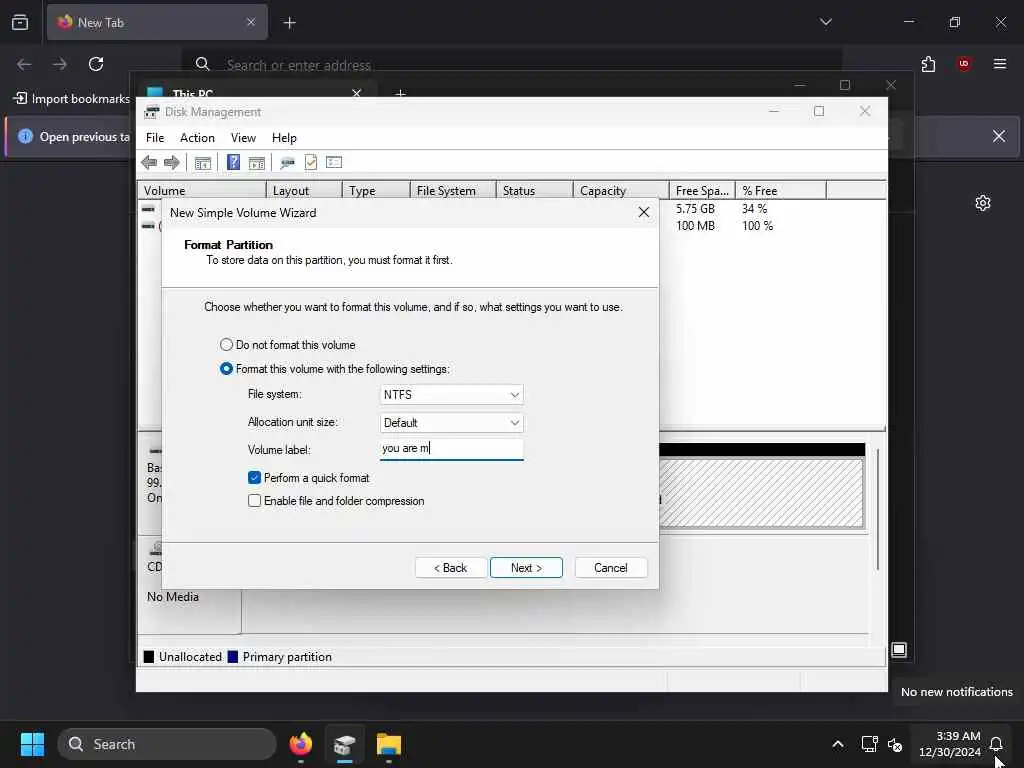The height and width of the screenshot is (768, 1024).
Task: Click the Capacity column header
Action: point(620,191)
